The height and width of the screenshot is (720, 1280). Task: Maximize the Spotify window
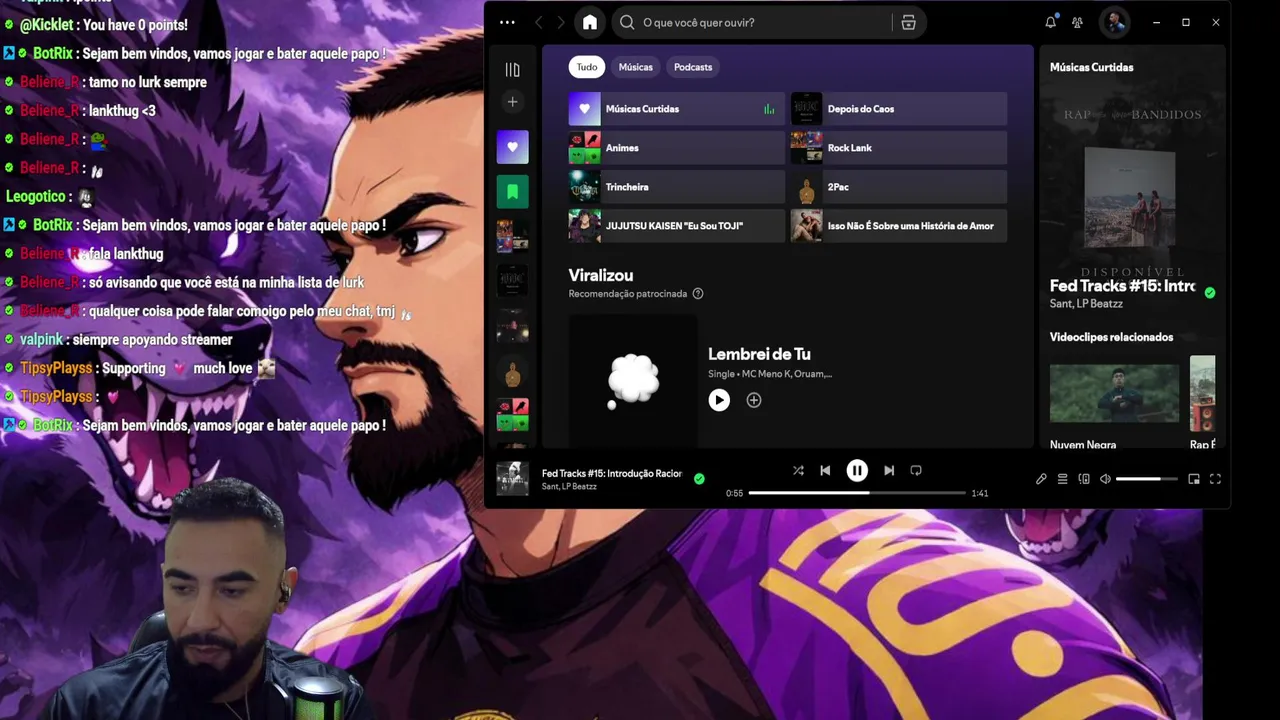point(1186,22)
